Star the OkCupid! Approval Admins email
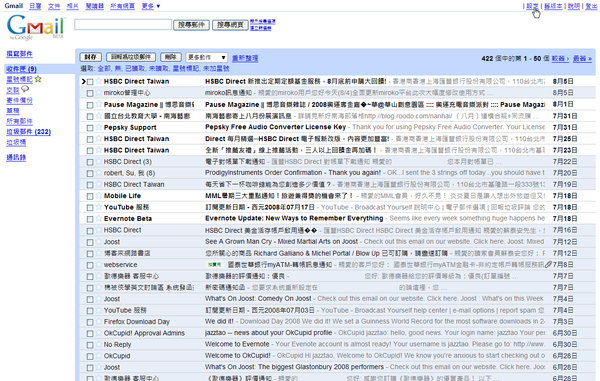600x381 pixels. click(x=98, y=333)
